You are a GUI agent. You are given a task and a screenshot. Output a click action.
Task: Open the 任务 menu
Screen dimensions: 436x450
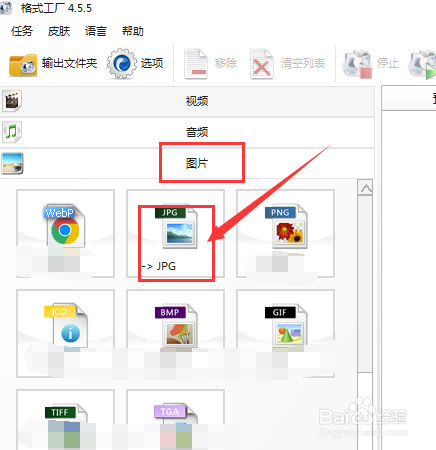click(x=22, y=31)
